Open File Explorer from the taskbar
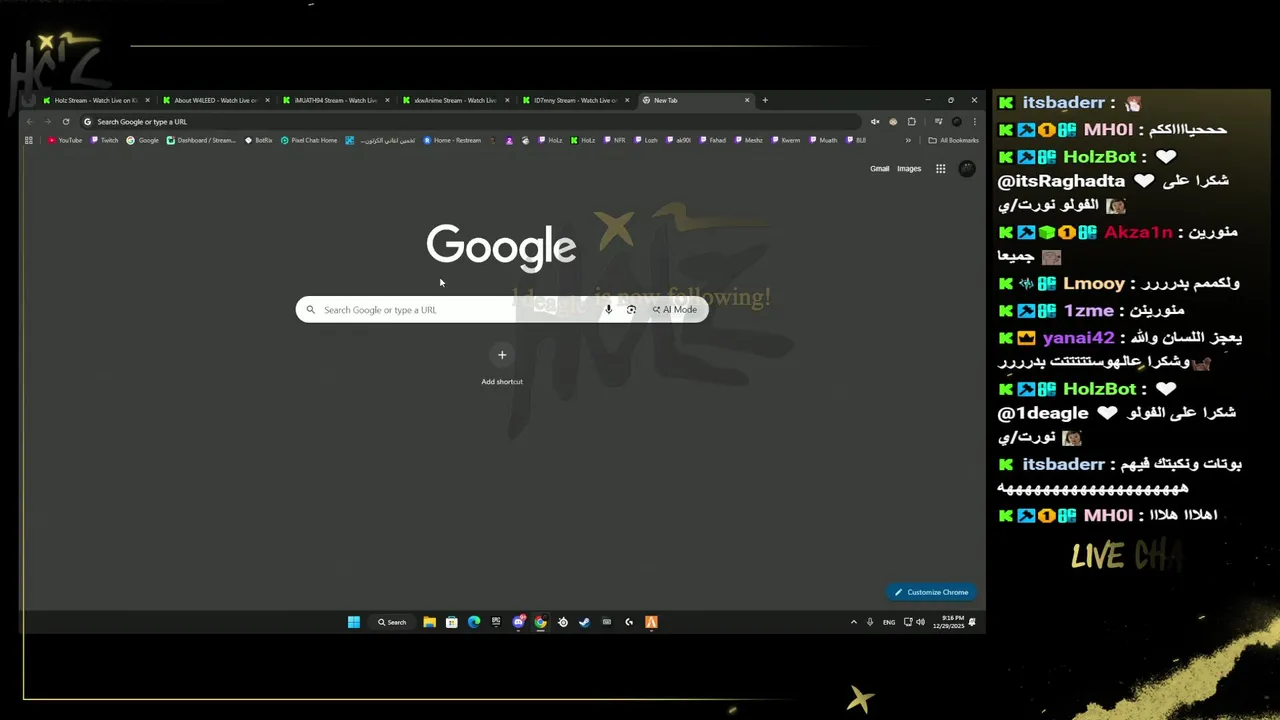This screenshot has height=720, width=1280. pyautogui.click(x=429, y=622)
